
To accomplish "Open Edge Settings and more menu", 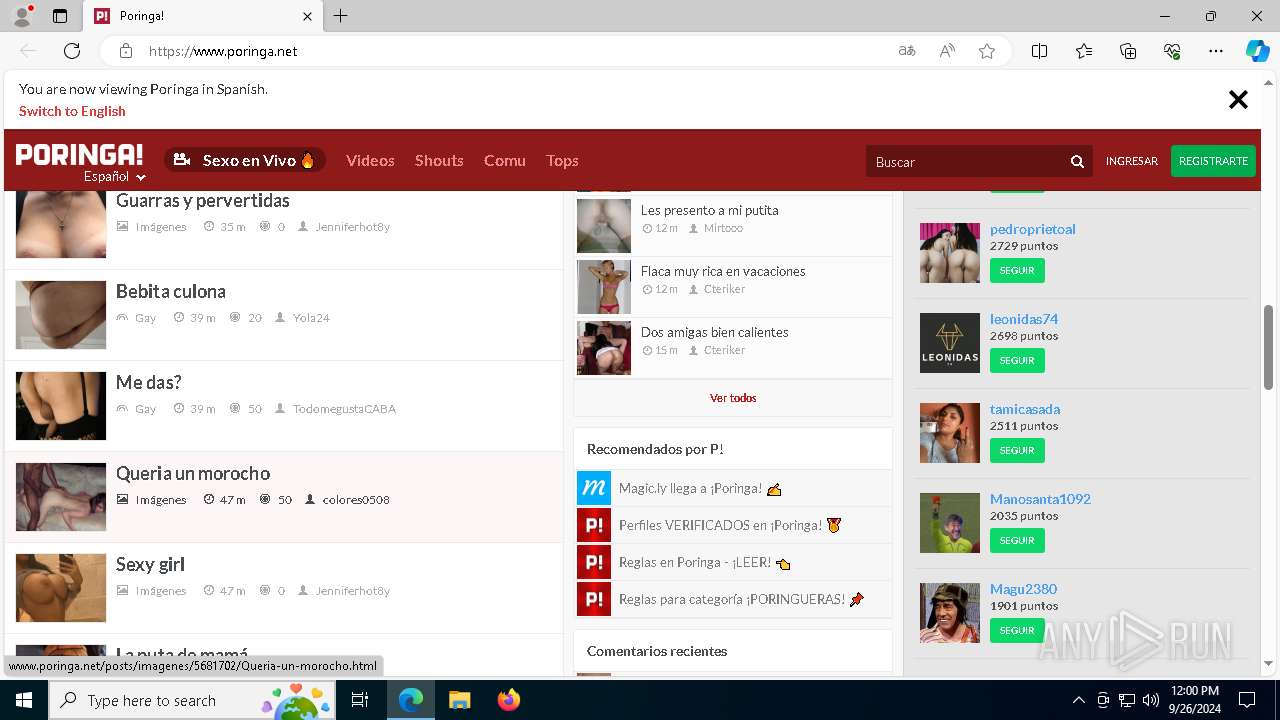I will coord(1216,51).
